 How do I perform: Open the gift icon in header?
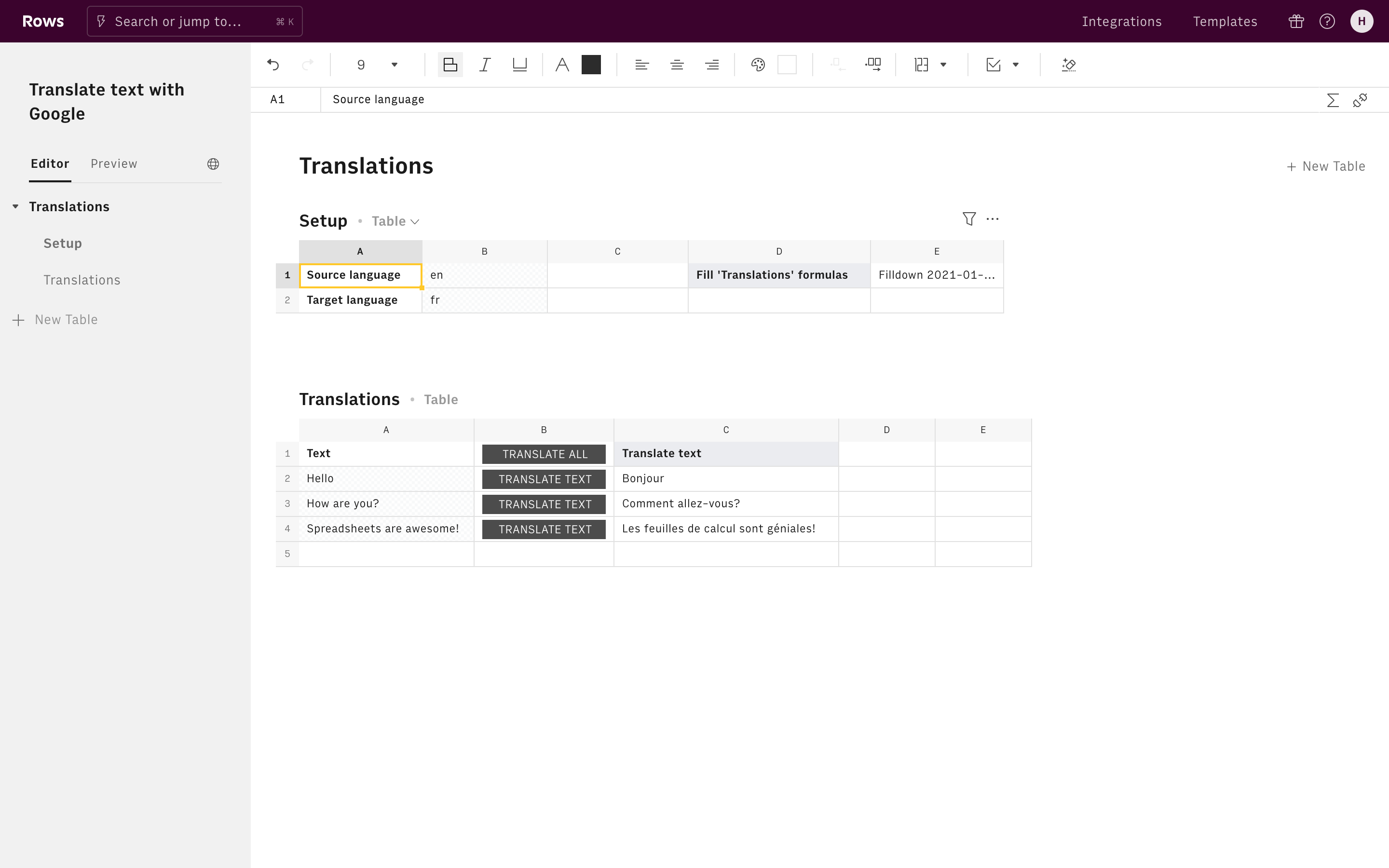(x=1296, y=21)
